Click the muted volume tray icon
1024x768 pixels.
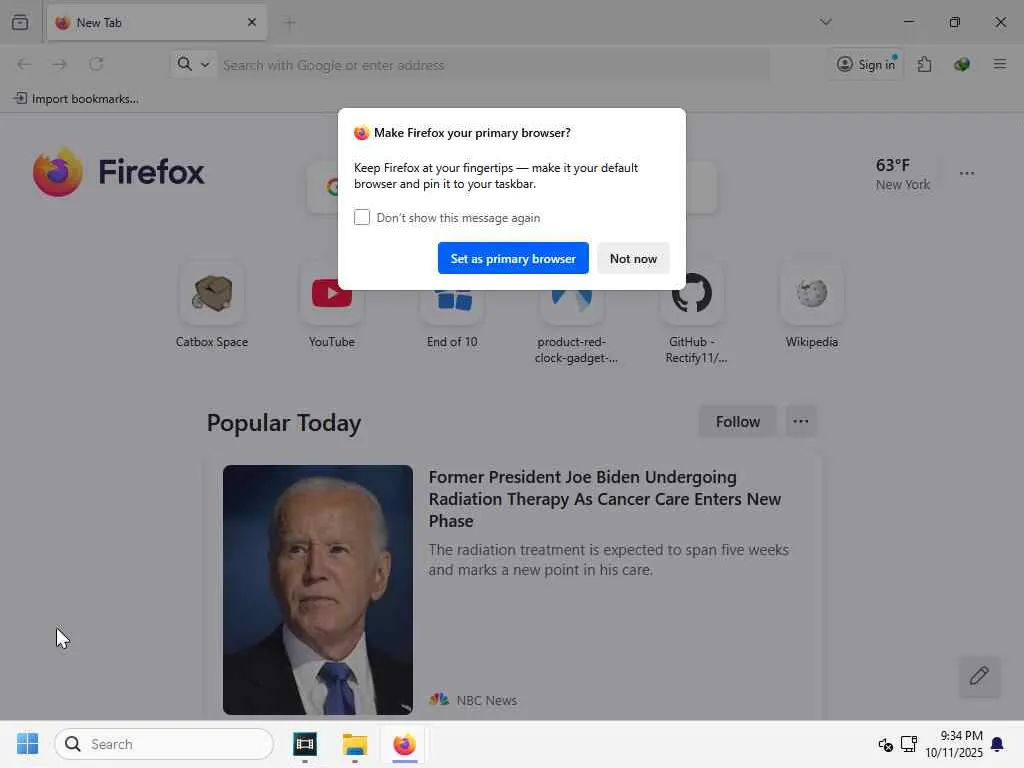click(885, 744)
